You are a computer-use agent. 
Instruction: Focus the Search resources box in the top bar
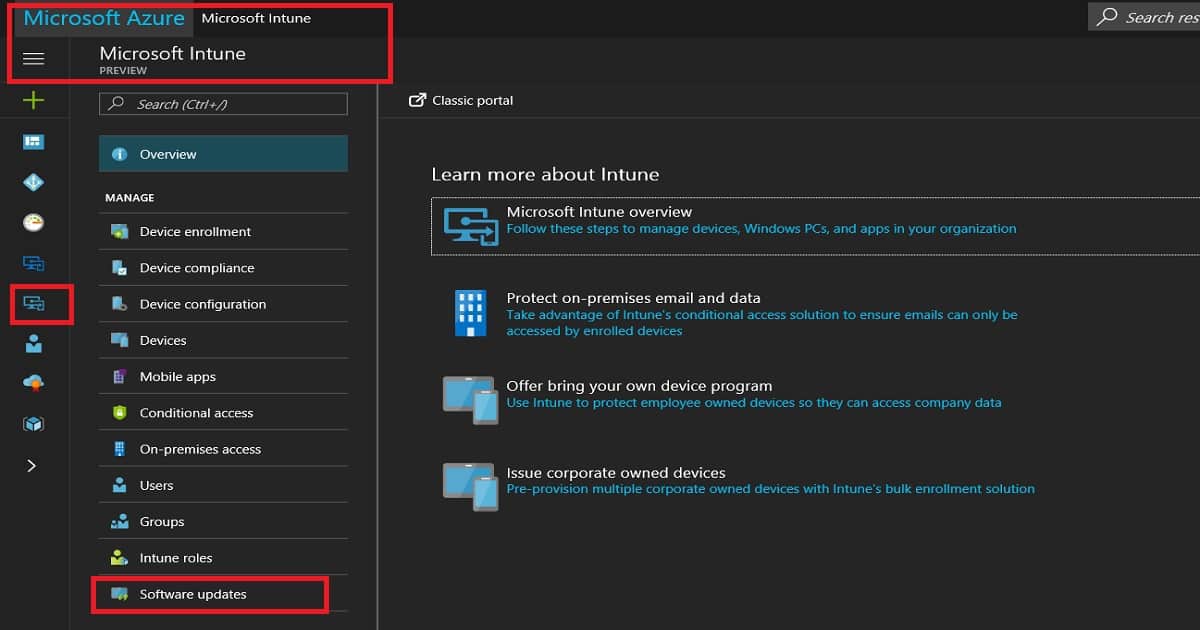(1144, 17)
